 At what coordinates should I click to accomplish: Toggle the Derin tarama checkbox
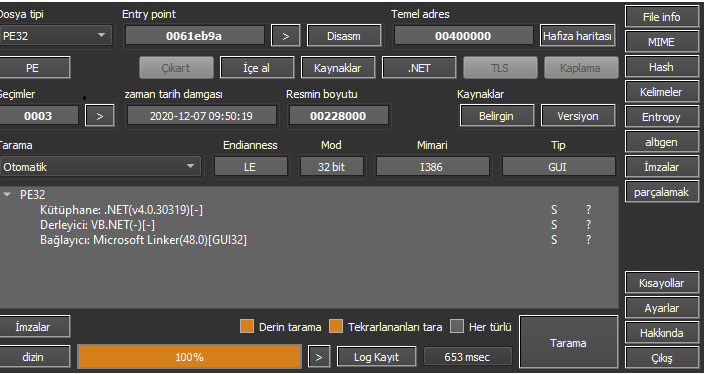247,327
